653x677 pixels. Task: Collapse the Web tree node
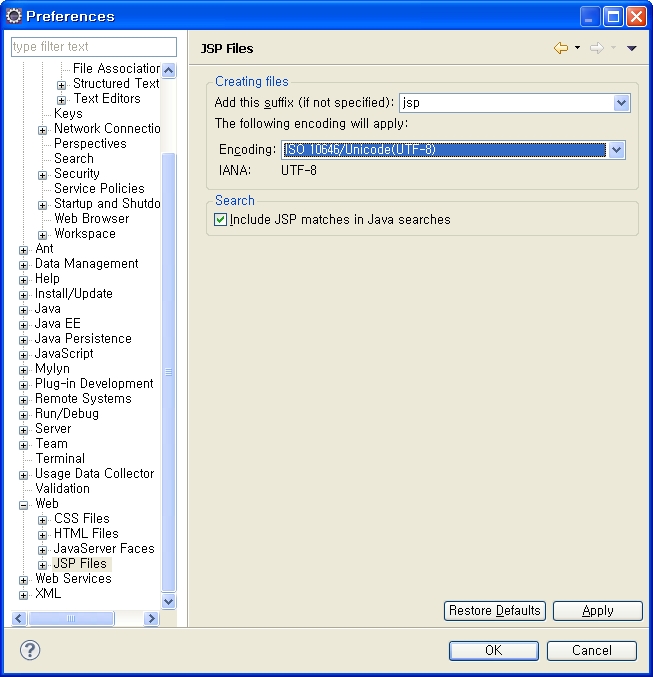point(24,505)
